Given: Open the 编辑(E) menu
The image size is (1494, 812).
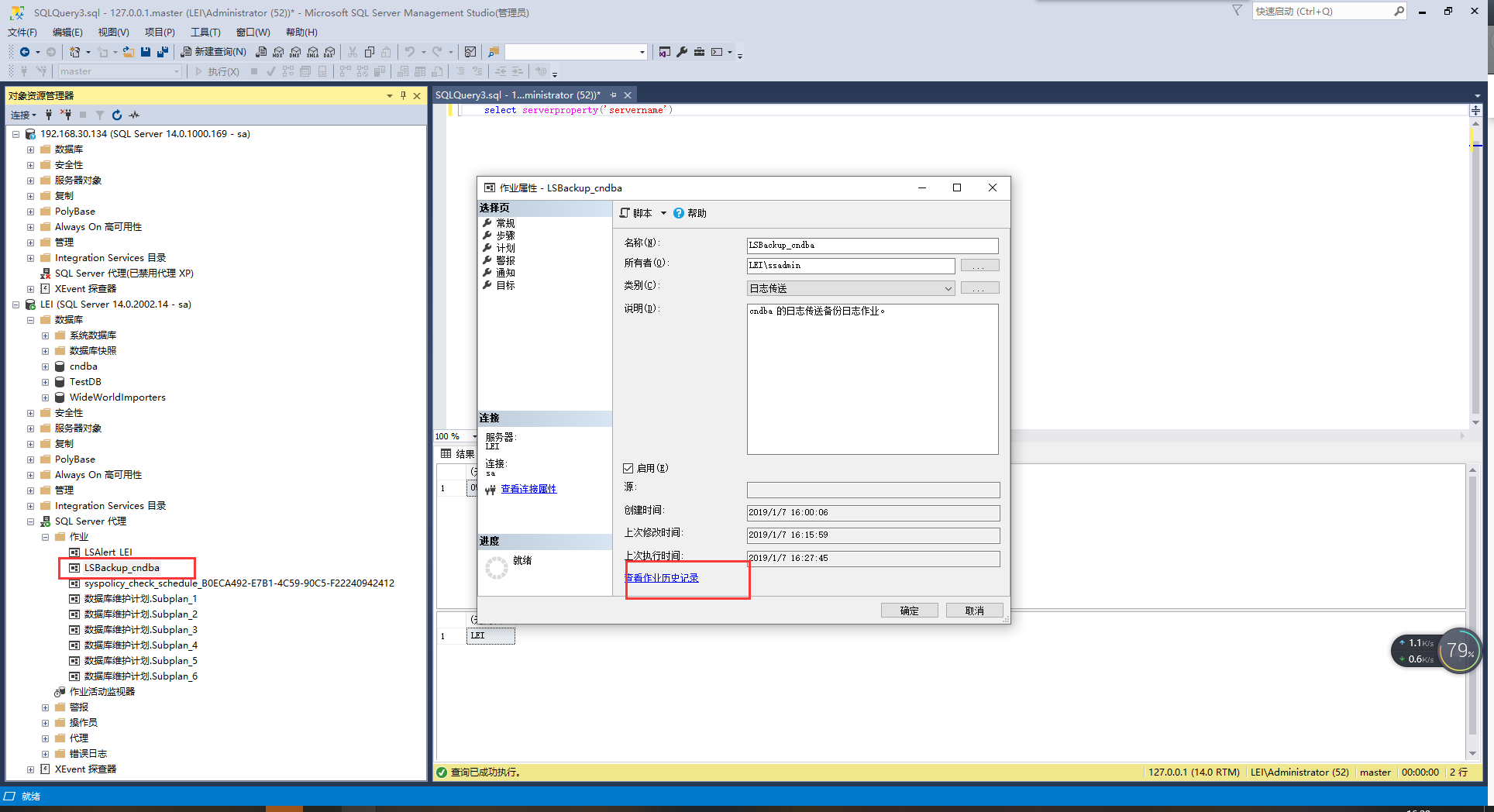Looking at the screenshot, I should tap(67, 33).
